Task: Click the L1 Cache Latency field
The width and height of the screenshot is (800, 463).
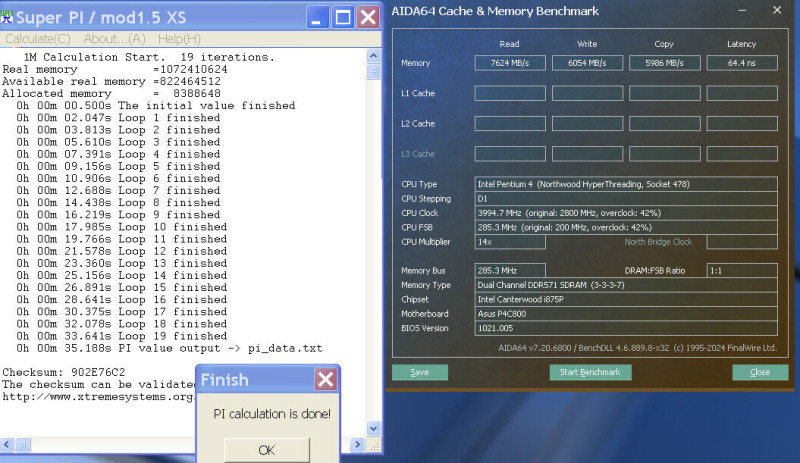Action: 742,93
